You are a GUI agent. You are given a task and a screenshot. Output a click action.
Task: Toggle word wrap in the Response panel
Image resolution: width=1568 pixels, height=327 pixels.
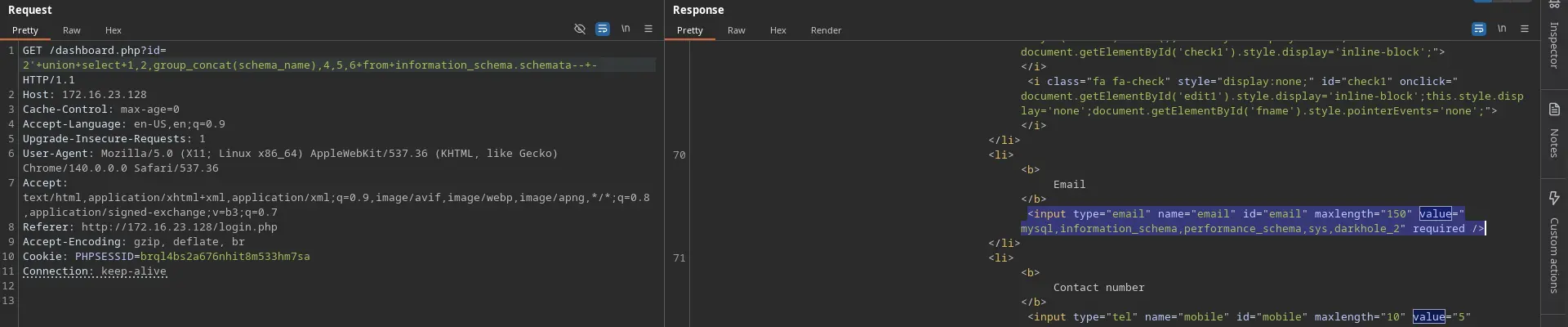(x=1479, y=29)
